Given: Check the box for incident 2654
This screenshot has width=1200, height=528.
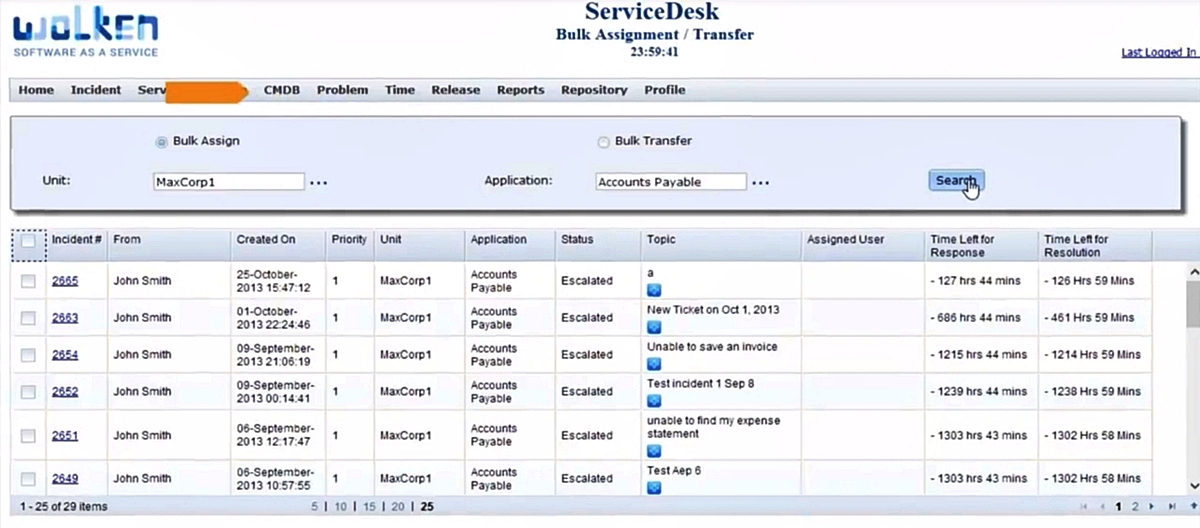Looking at the screenshot, I should pyautogui.click(x=28, y=355).
